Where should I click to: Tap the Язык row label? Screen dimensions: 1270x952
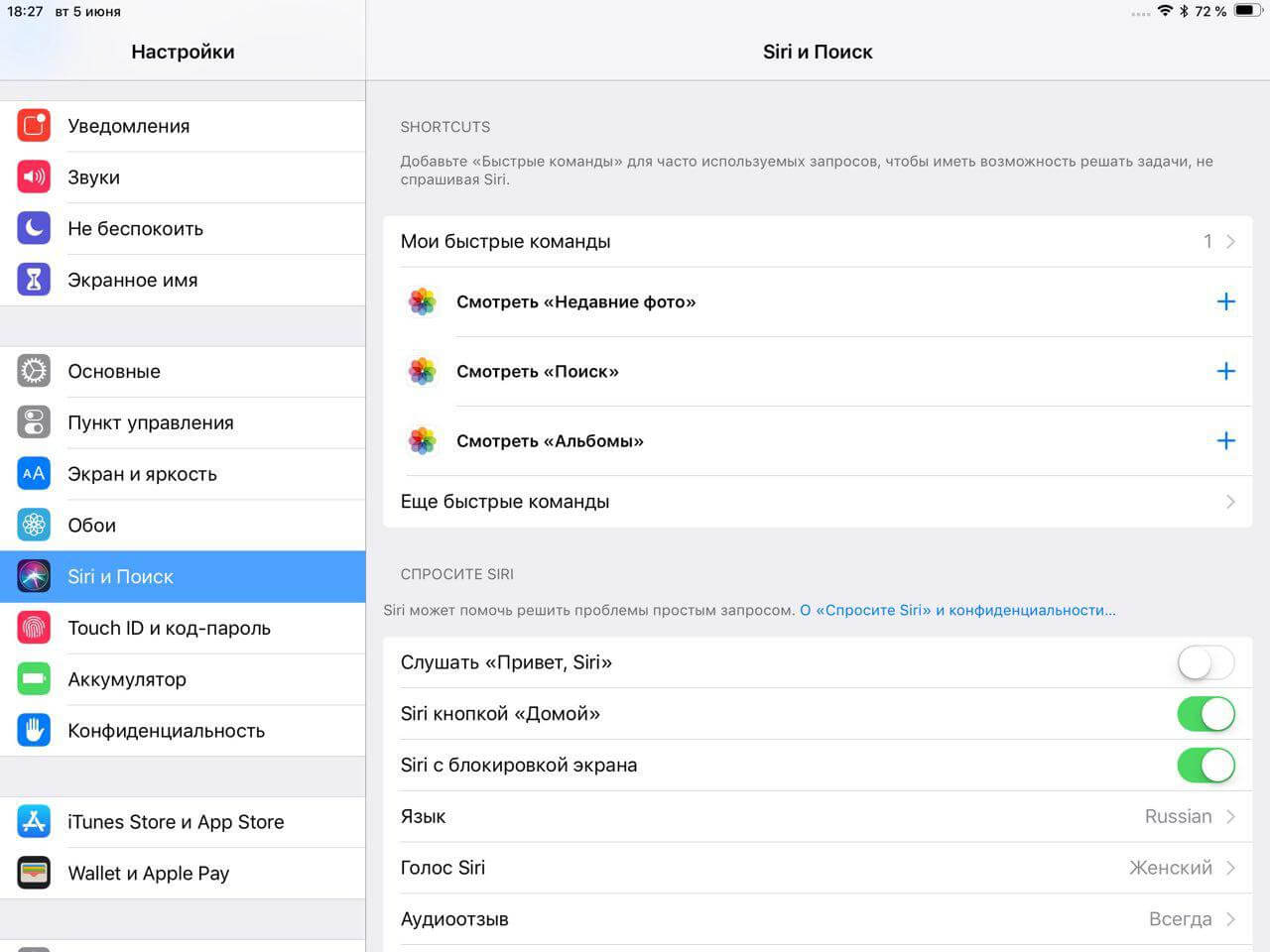pos(423,816)
